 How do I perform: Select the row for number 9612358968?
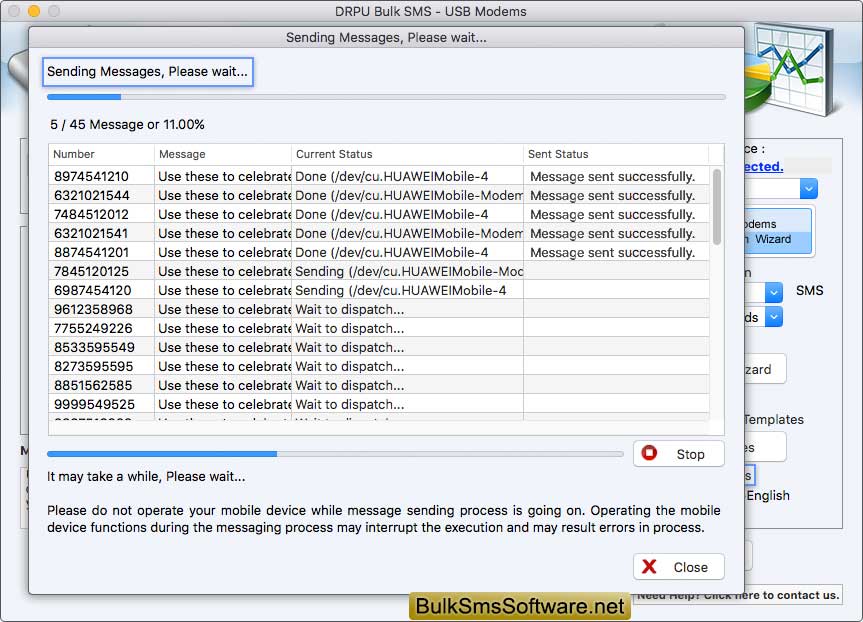tap(379, 309)
